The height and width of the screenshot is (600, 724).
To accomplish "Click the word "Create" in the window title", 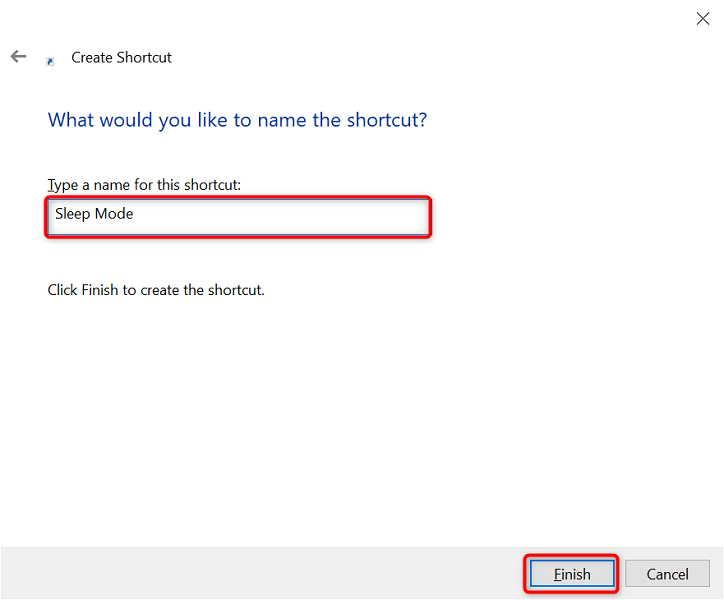I will click(x=92, y=58).
